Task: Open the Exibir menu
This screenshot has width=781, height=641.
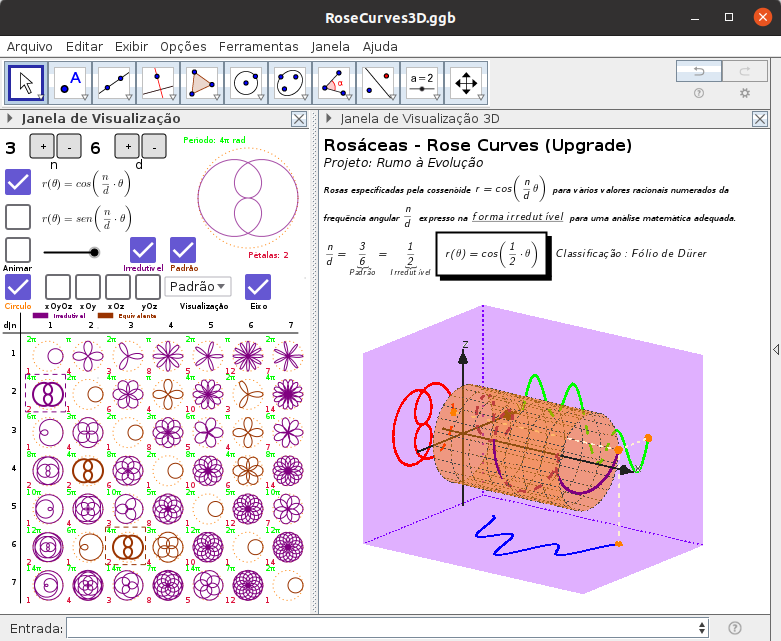Action: click(x=131, y=46)
